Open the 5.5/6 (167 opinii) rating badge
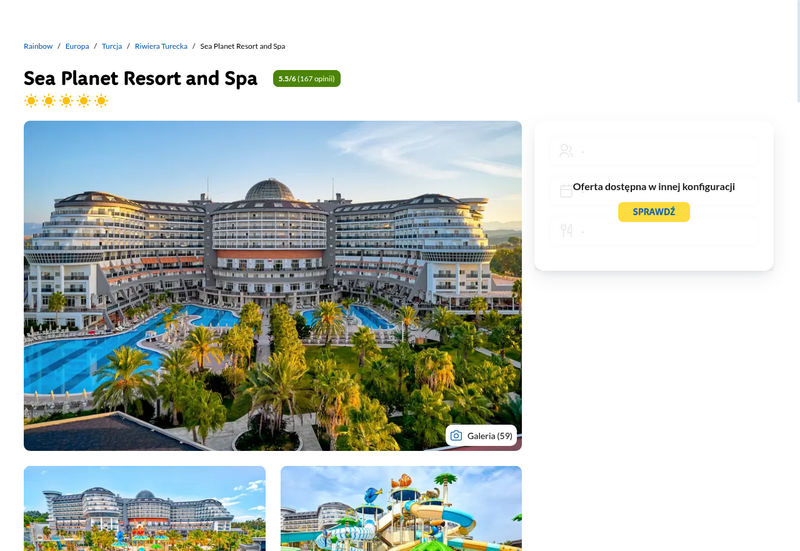800x551 pixels. click(307, 79)
